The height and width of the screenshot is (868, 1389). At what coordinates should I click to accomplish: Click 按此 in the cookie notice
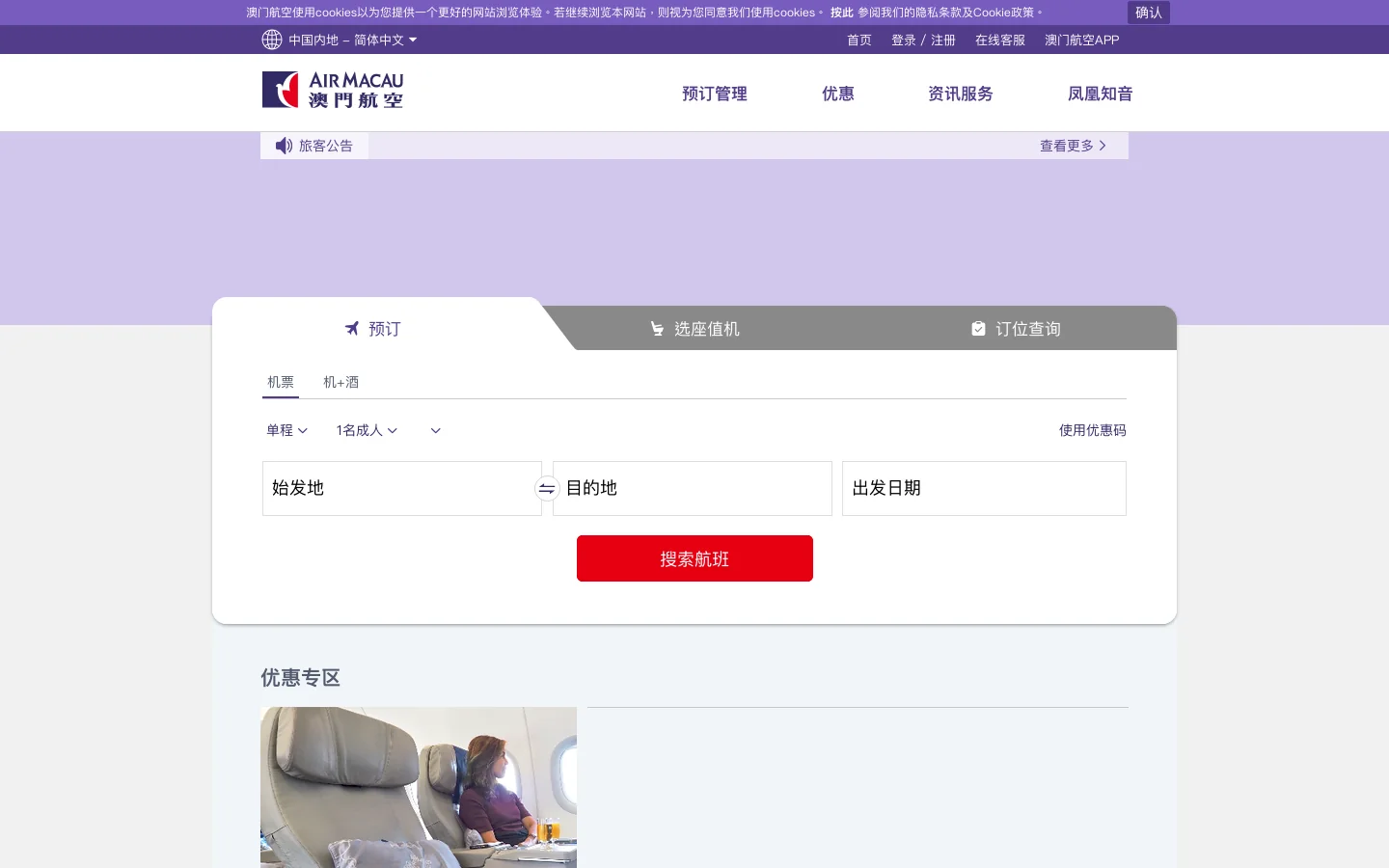click(842, 13)
